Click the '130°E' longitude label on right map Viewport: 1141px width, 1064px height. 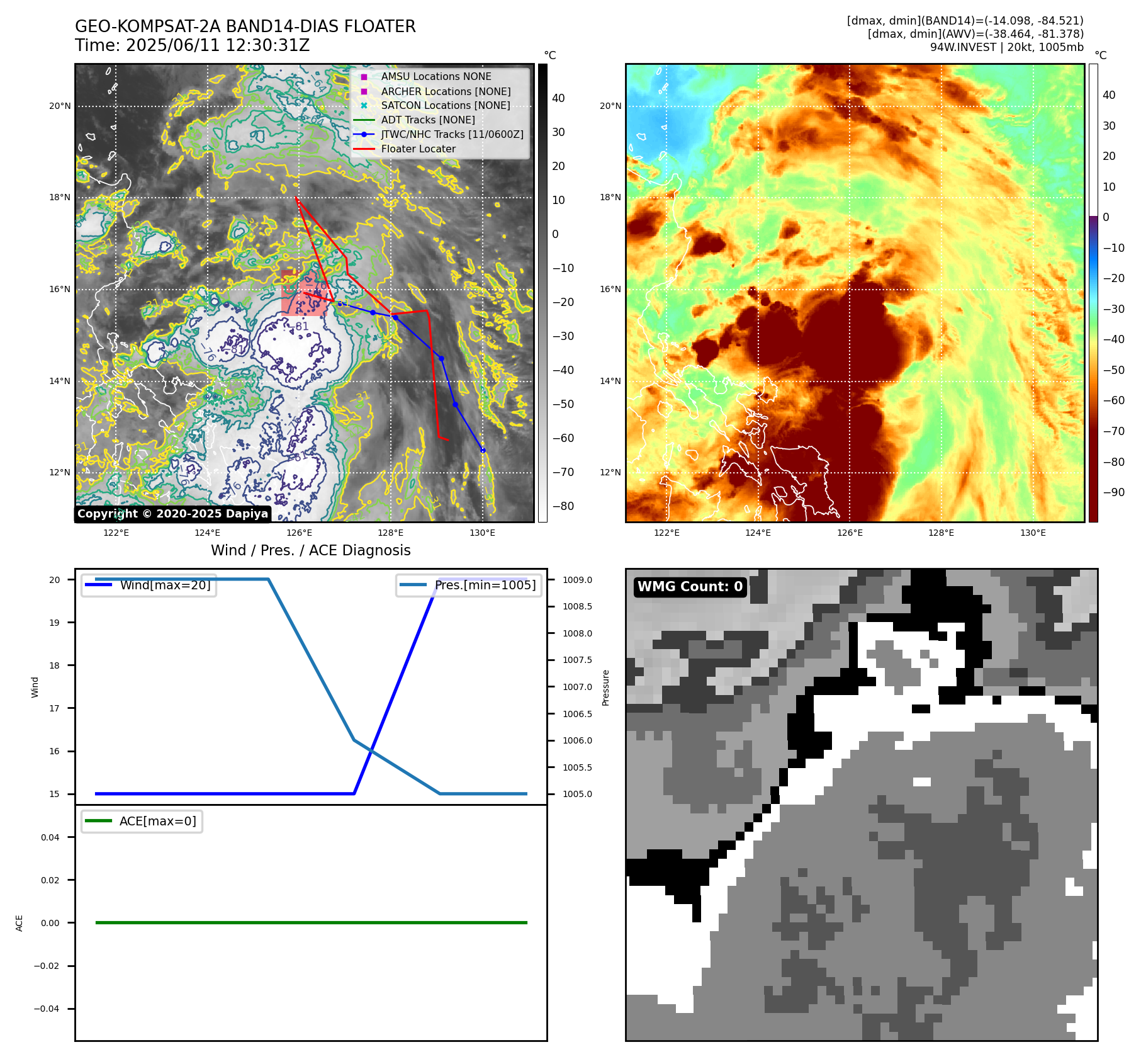[x=1033, y=533]
